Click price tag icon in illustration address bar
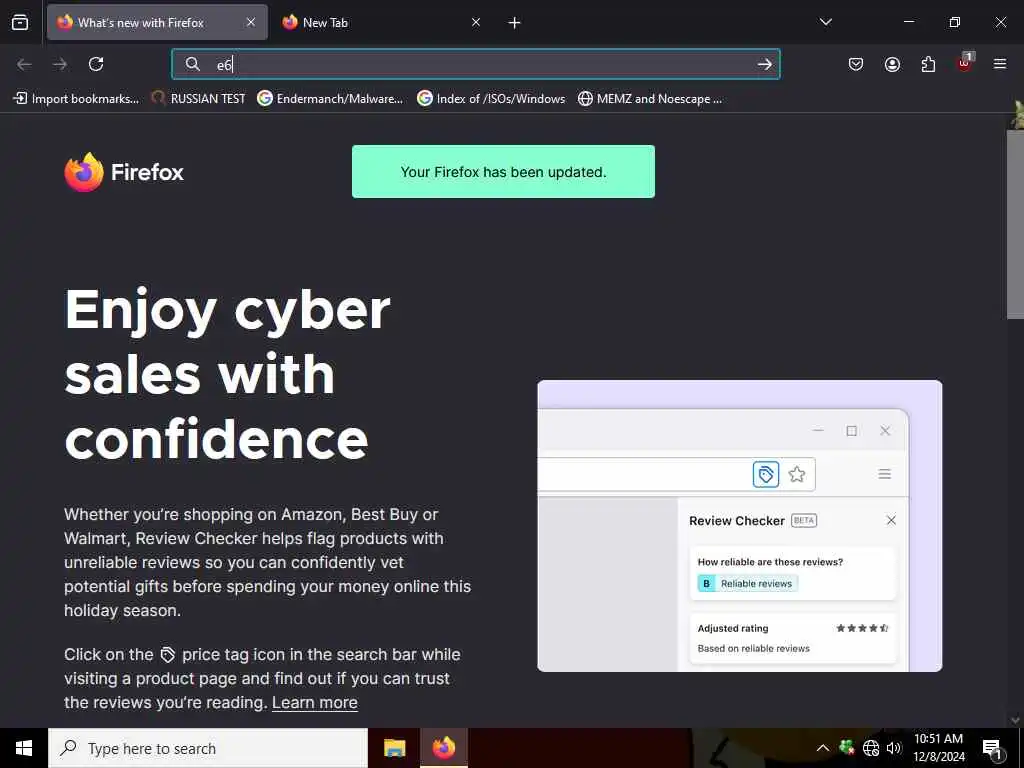This screenshot has width=1024, height=768. click(x=766, y=474)
